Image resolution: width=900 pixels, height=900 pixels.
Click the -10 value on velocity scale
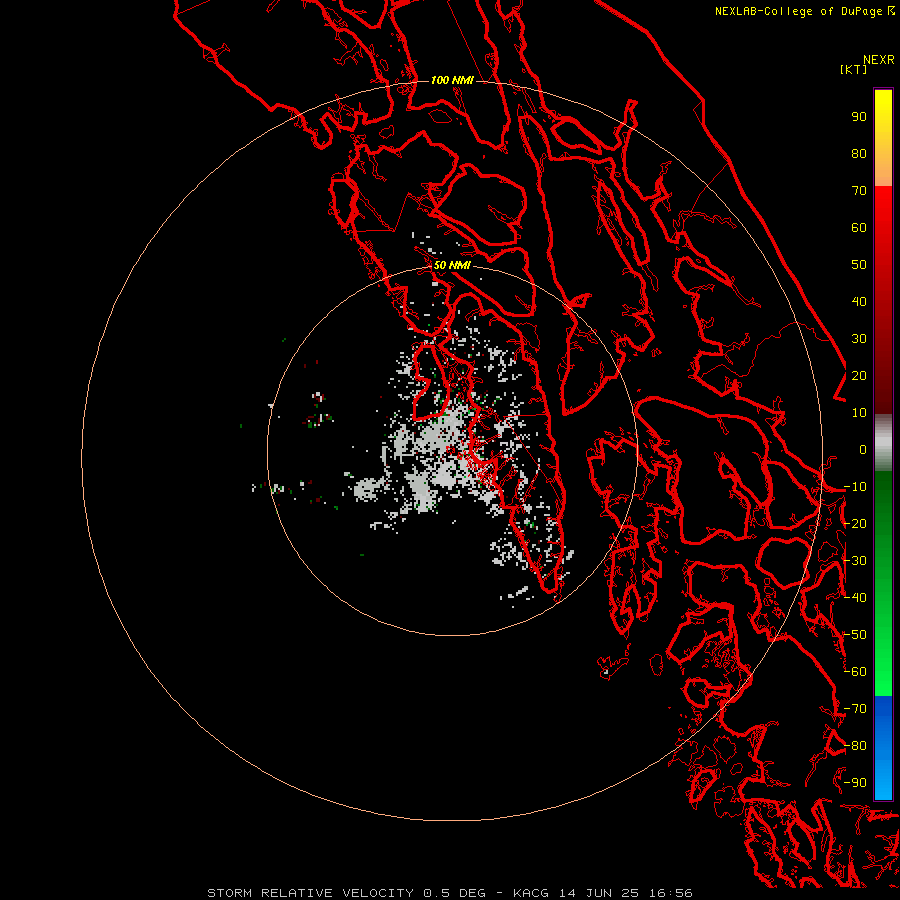(x=855, y=487)
